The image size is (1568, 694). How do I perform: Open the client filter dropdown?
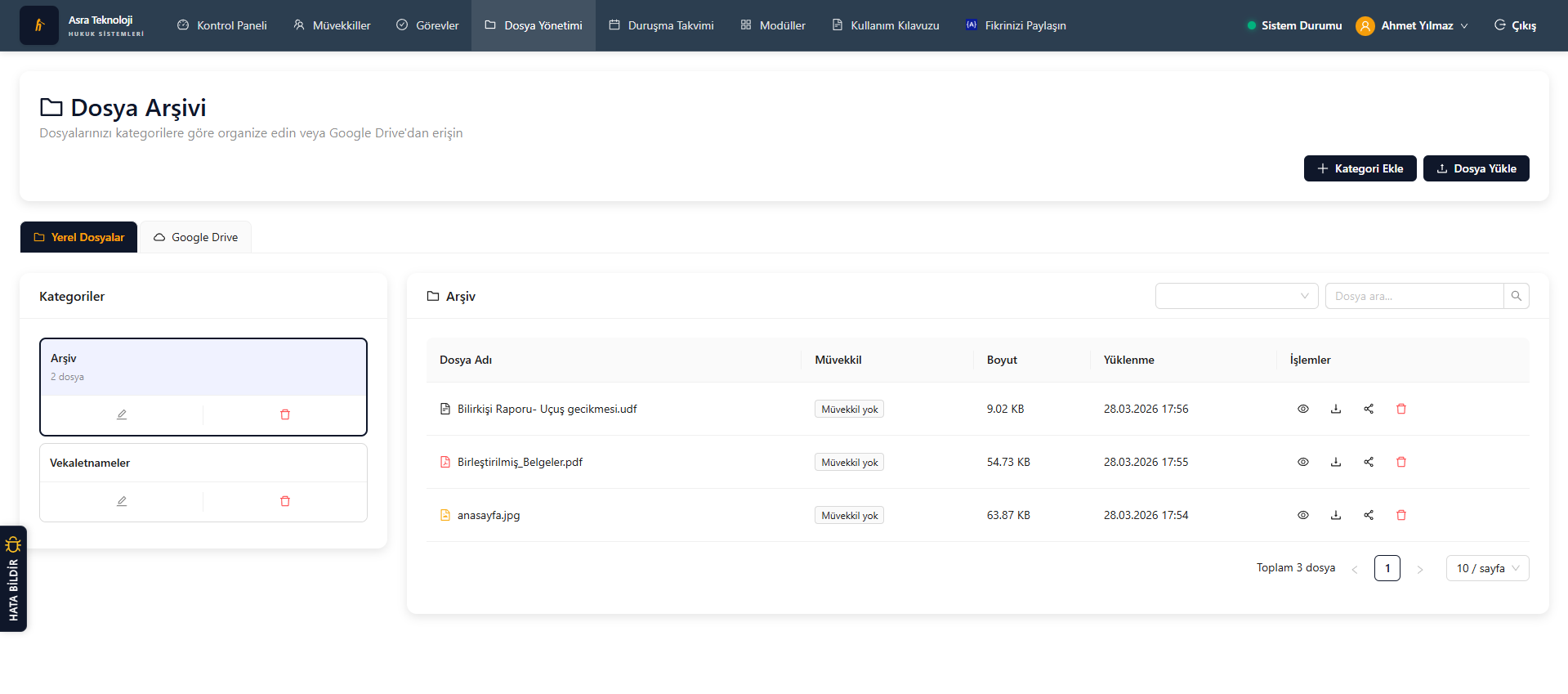coord(1236,296)
